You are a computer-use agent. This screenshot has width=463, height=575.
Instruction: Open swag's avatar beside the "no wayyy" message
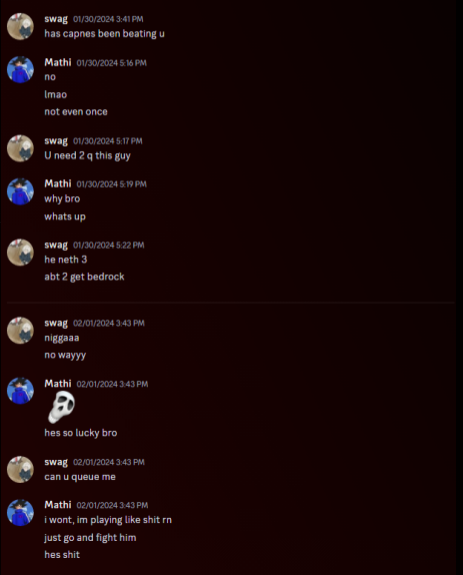(21, 330)
